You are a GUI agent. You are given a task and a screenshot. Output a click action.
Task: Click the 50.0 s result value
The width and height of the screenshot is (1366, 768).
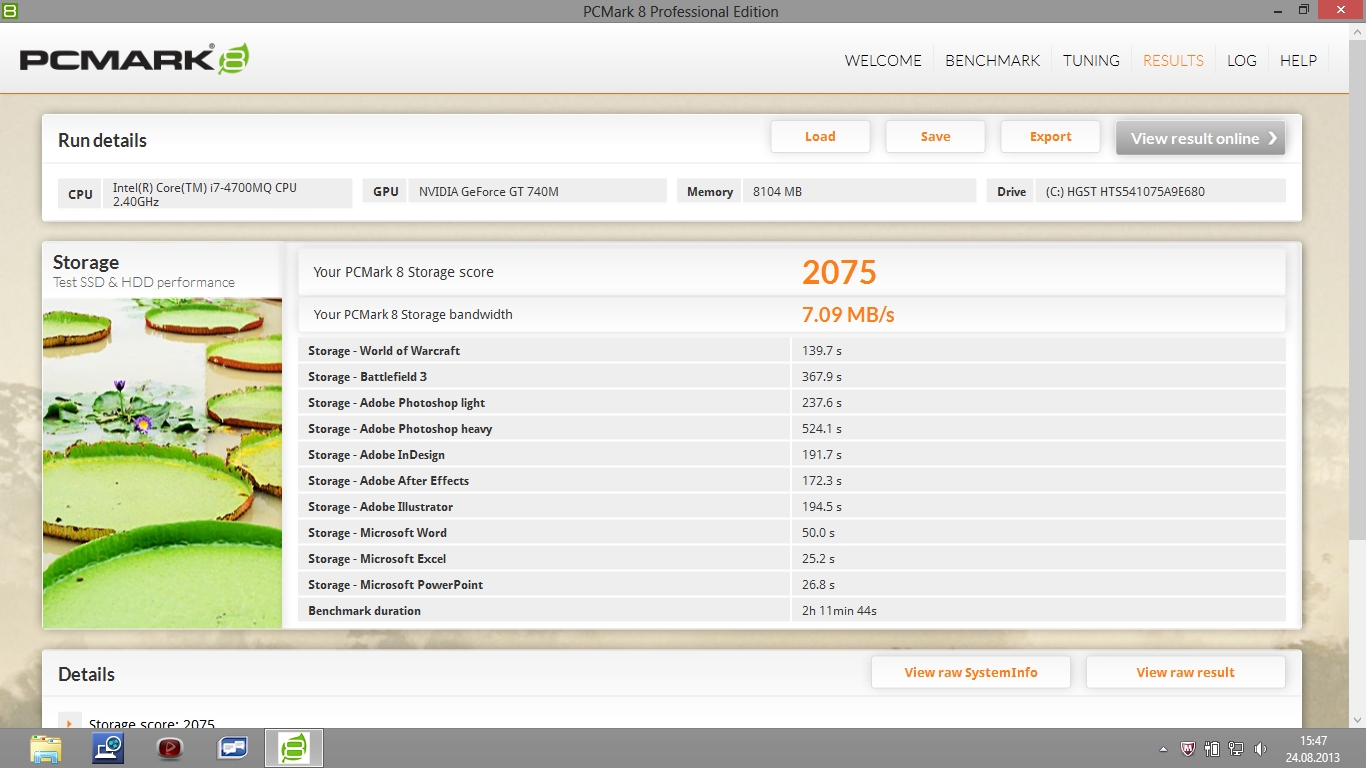pyautogui.click(x=818, y=533)
